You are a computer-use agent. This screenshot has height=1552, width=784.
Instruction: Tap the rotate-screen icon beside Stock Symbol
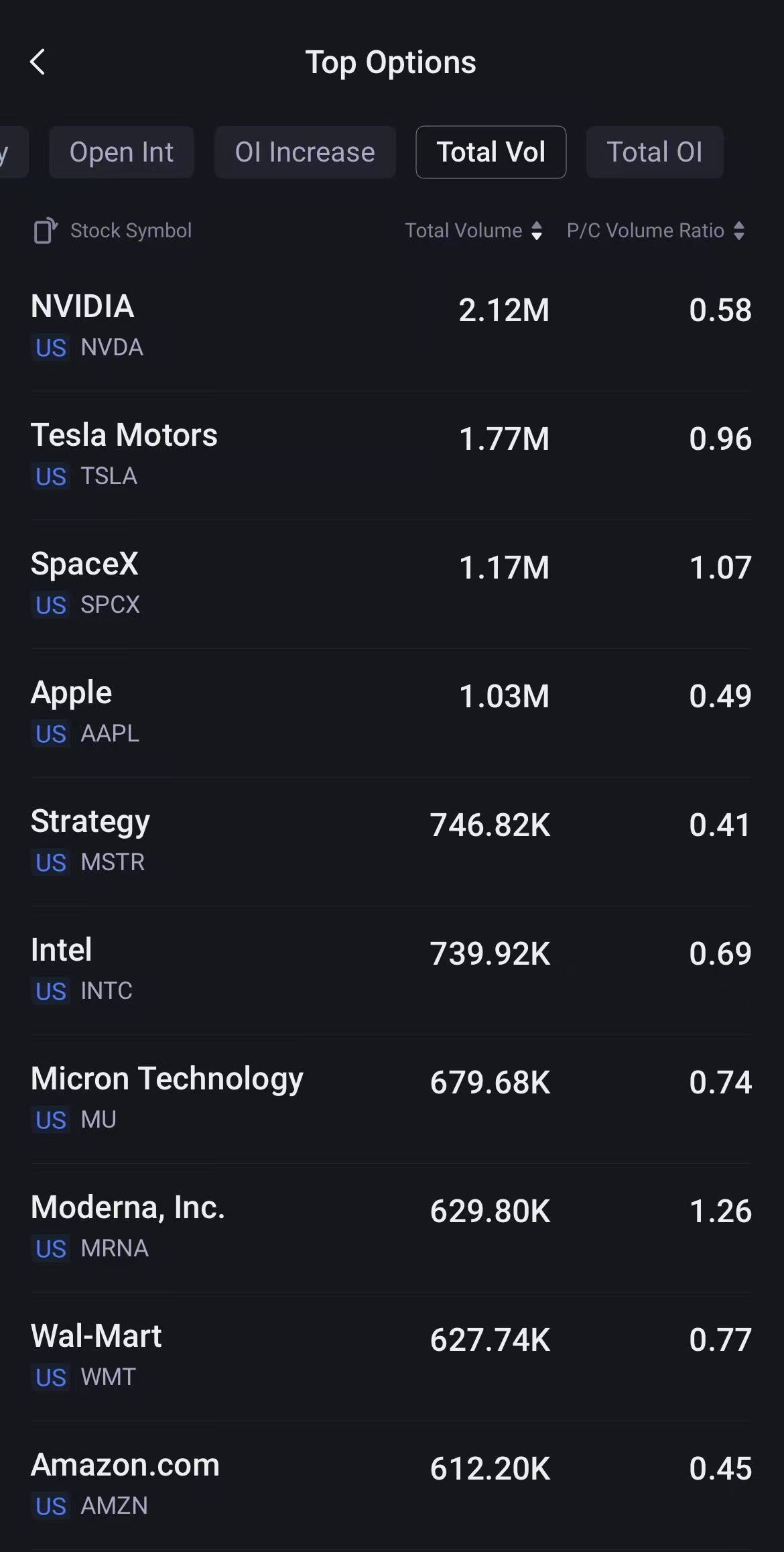[x=46, y=231]
